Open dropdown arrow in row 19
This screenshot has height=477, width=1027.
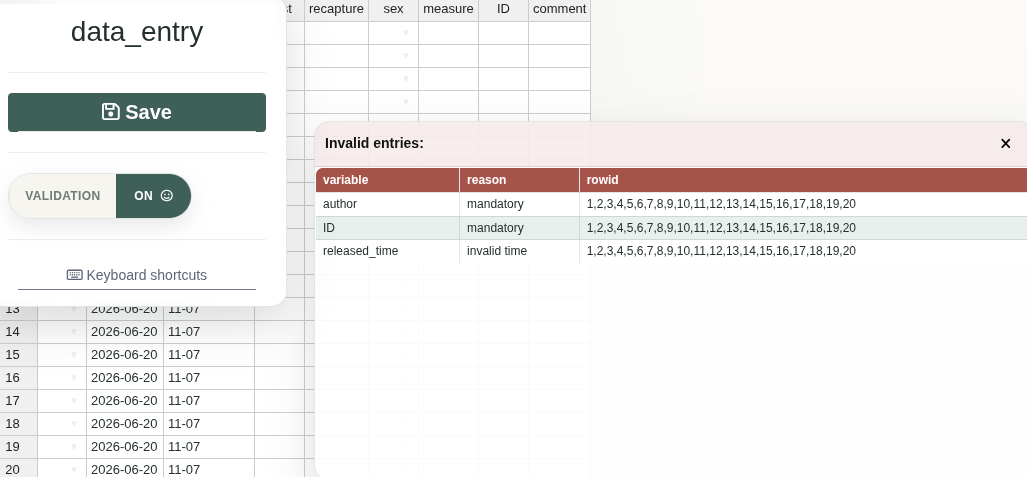pos(74,446)
